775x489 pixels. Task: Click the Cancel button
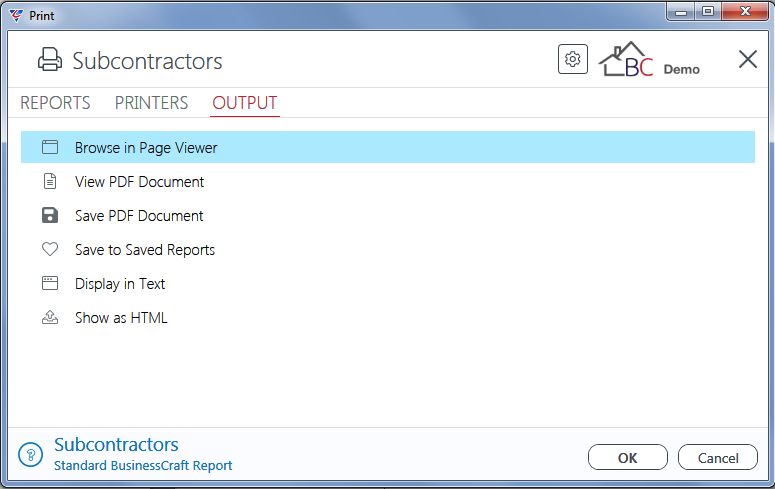pos(718,457)
